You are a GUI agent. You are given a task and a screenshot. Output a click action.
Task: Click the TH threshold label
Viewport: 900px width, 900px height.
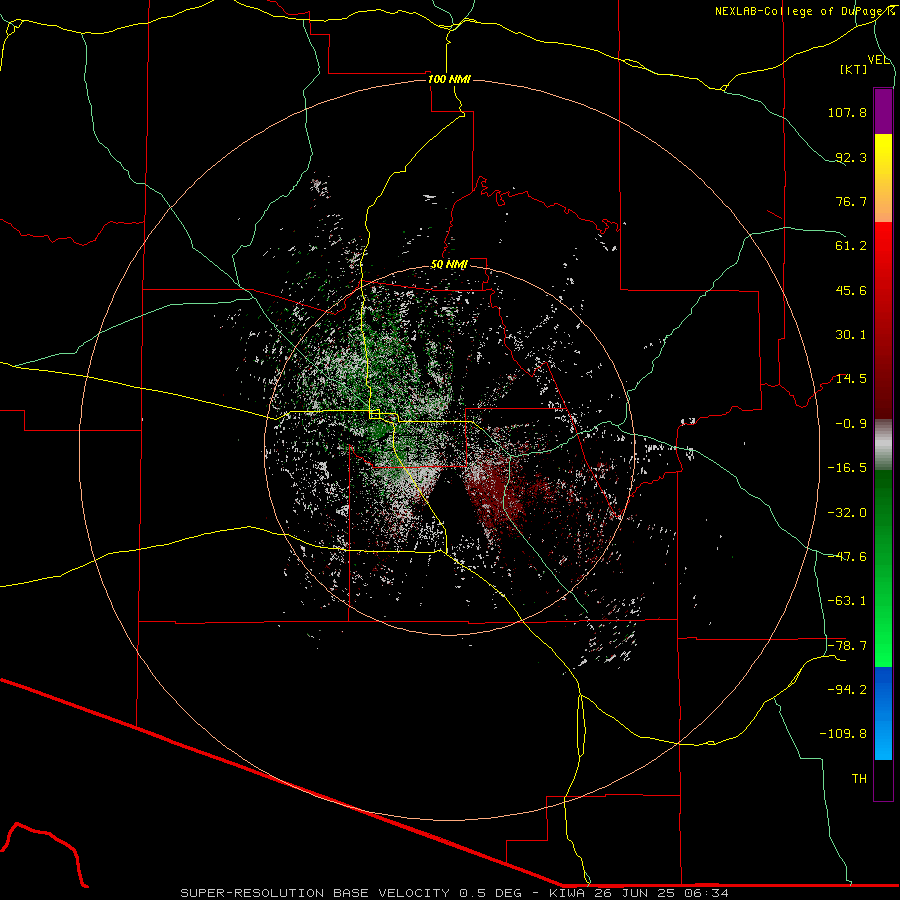point(859,779)
